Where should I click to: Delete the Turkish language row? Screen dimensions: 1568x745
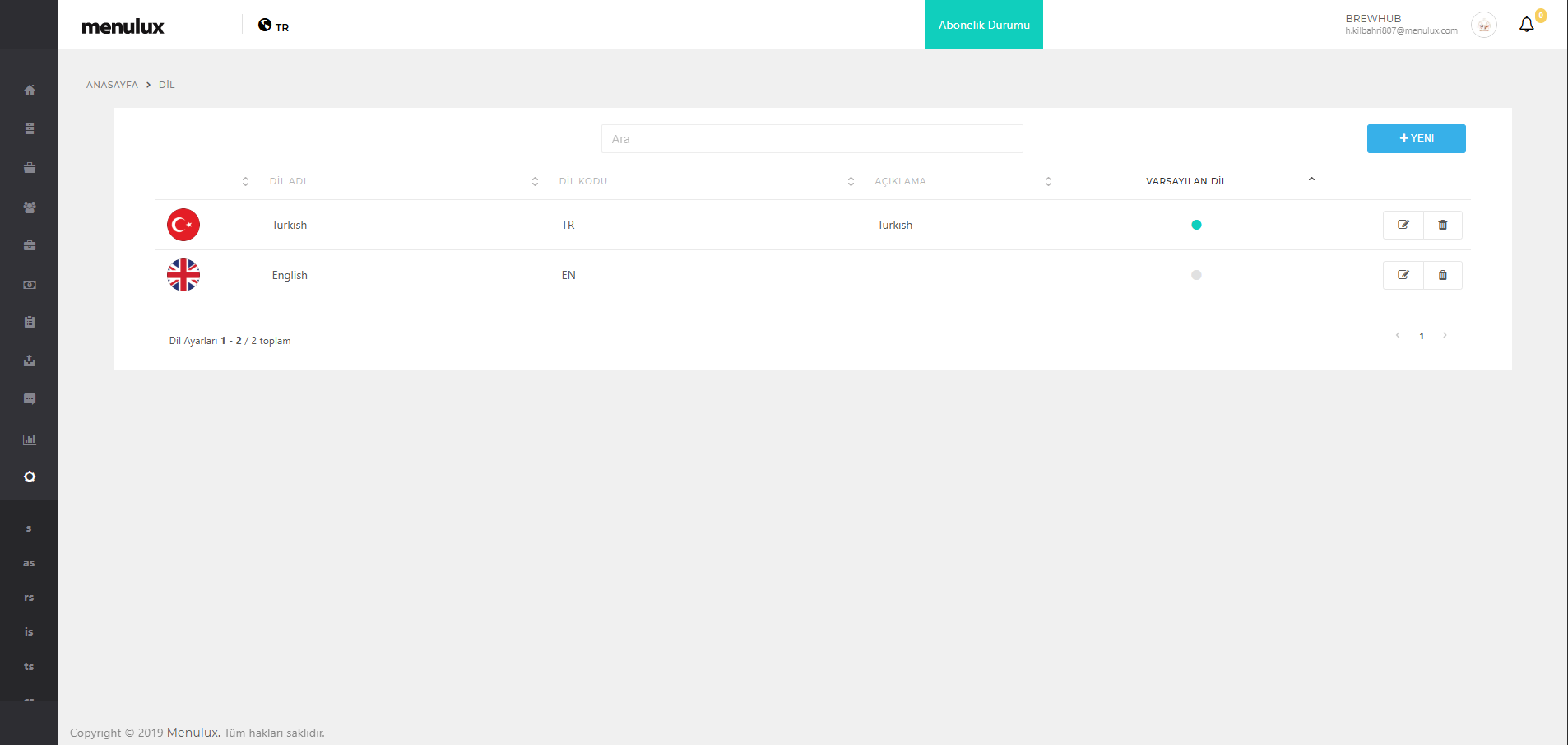1442,225
